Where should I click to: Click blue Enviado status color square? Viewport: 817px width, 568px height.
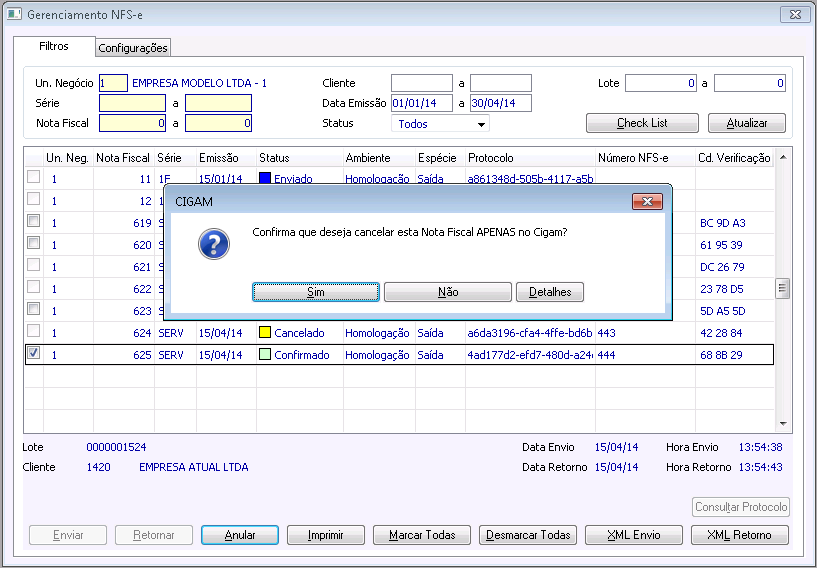(x=265, y=178)
